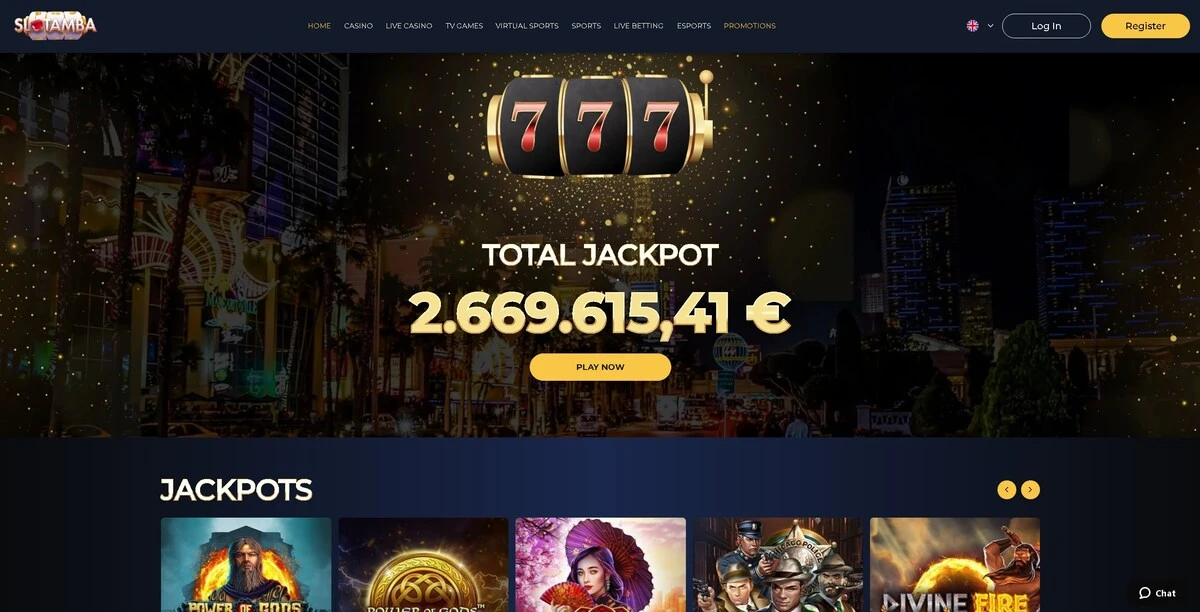Image resolution: width=1200 pixels, height=612 pixels.
Task: Select TV Games in the navbar
Action: pyautogui.click(x=464, y=26)
